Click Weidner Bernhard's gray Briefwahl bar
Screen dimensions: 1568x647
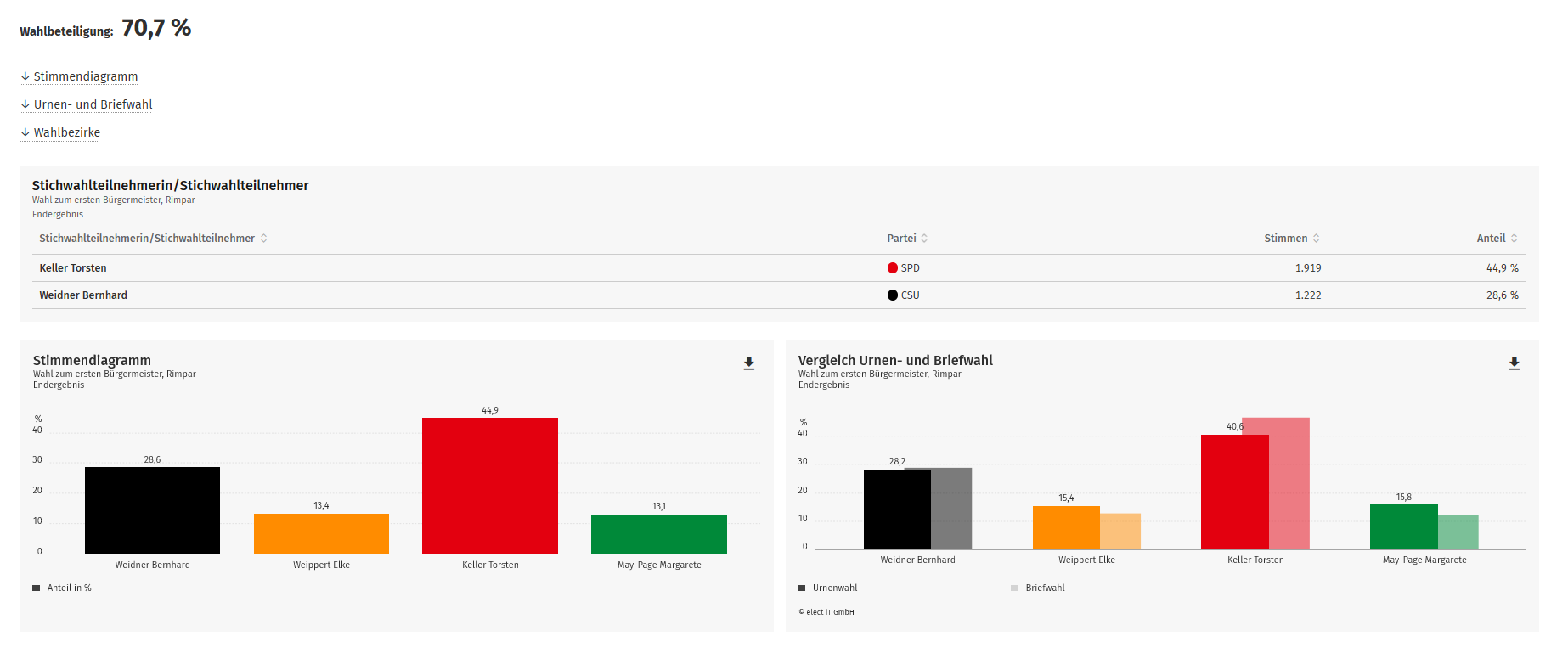point(951,509)
